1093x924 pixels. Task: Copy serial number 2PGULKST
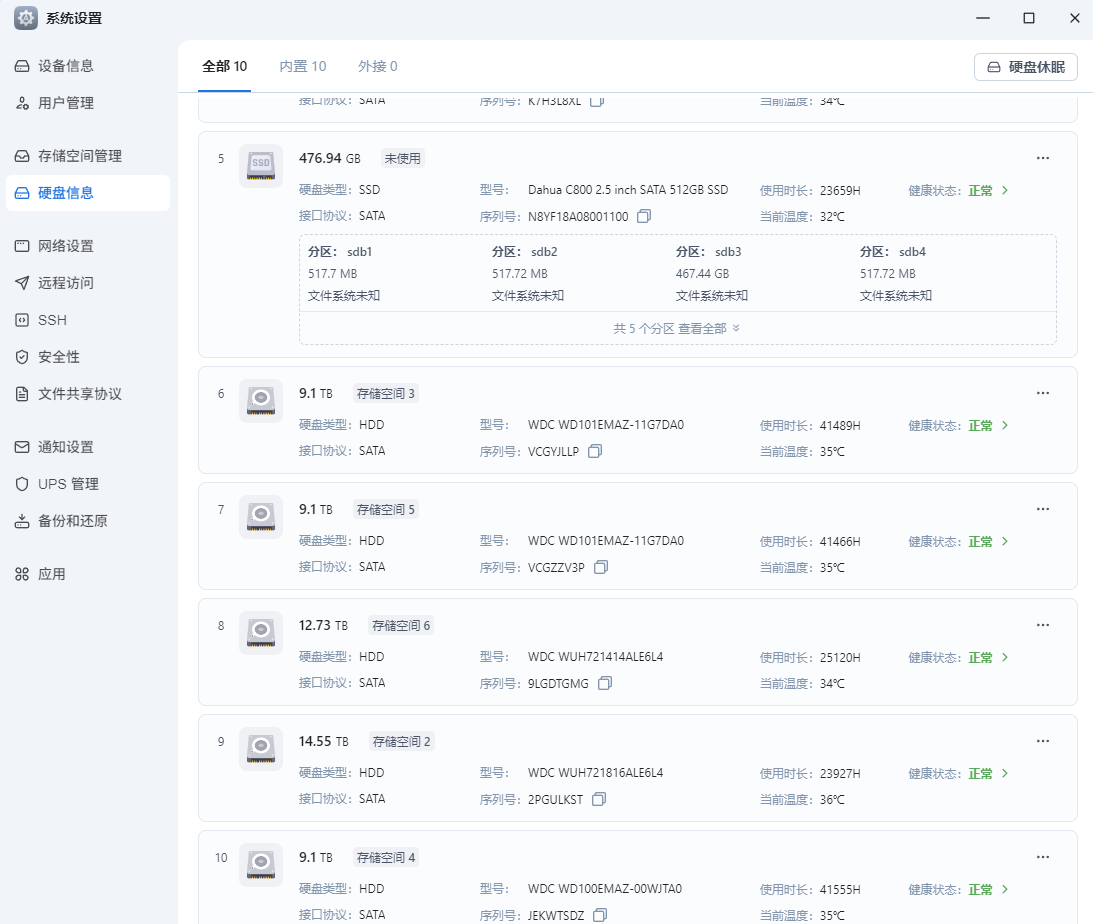(599, 799)
